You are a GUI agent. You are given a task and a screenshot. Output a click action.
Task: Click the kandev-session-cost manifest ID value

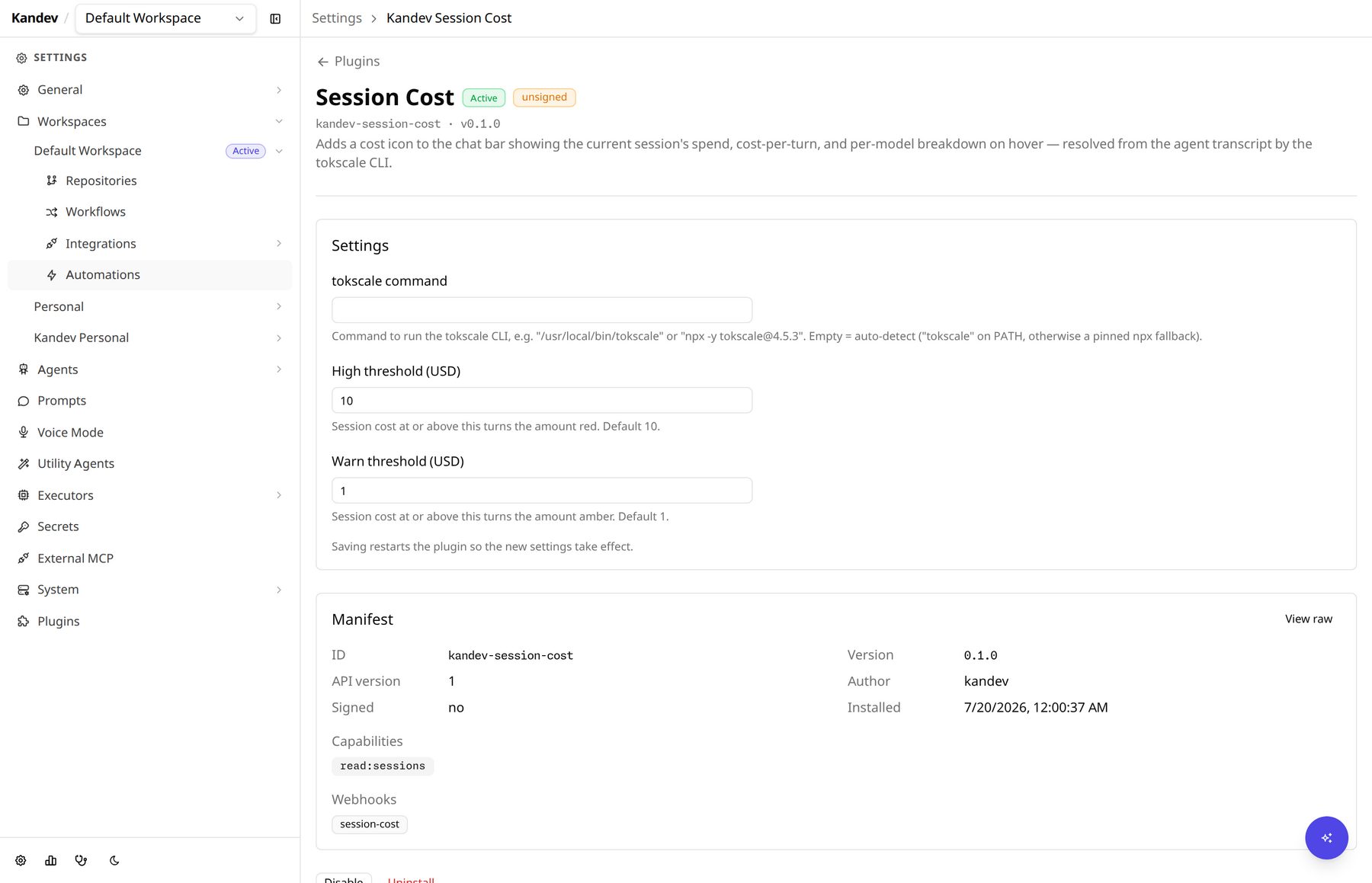click(x=511, y=655)
